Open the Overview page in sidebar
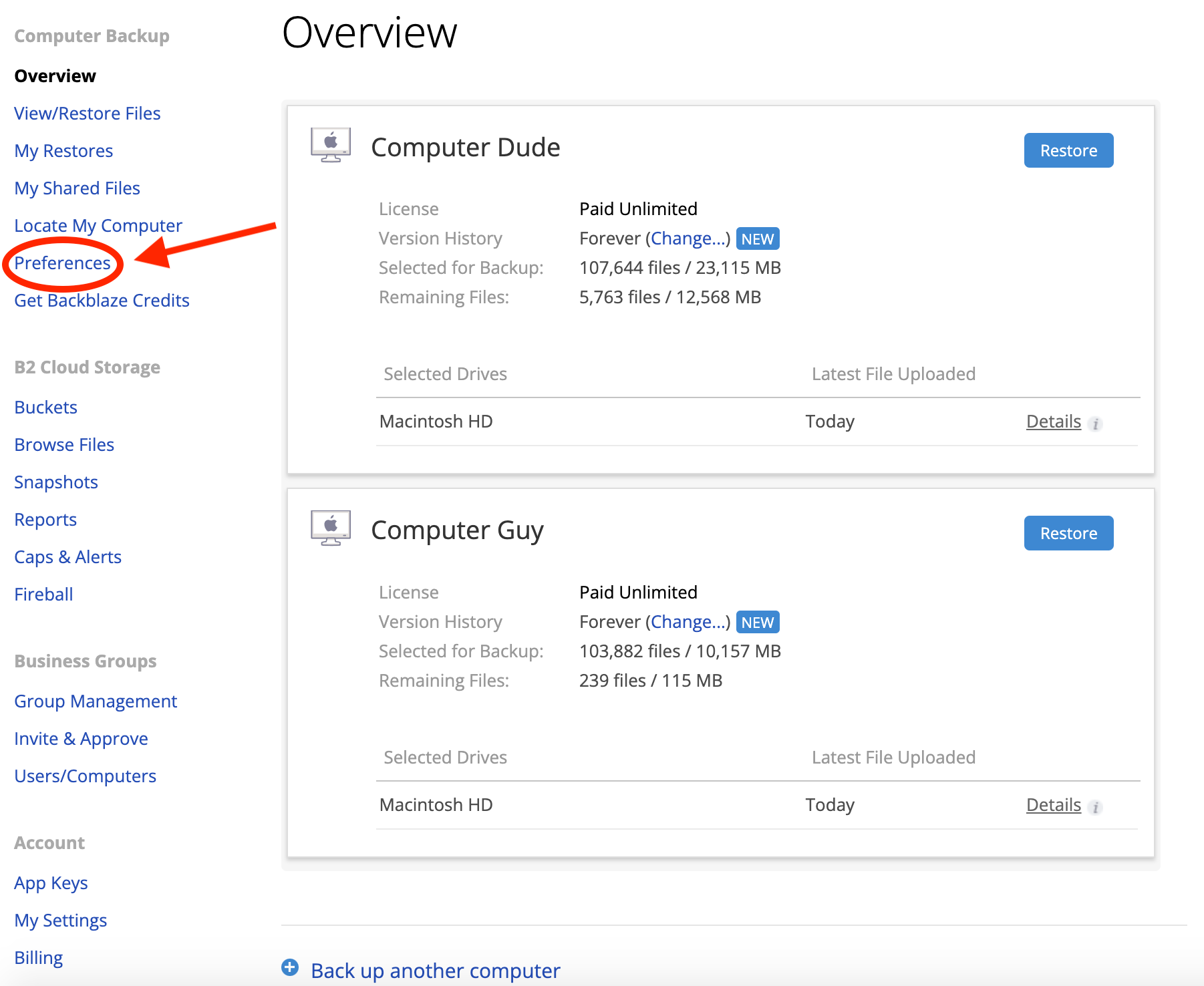1204x986 pixels. click(55, 76)
